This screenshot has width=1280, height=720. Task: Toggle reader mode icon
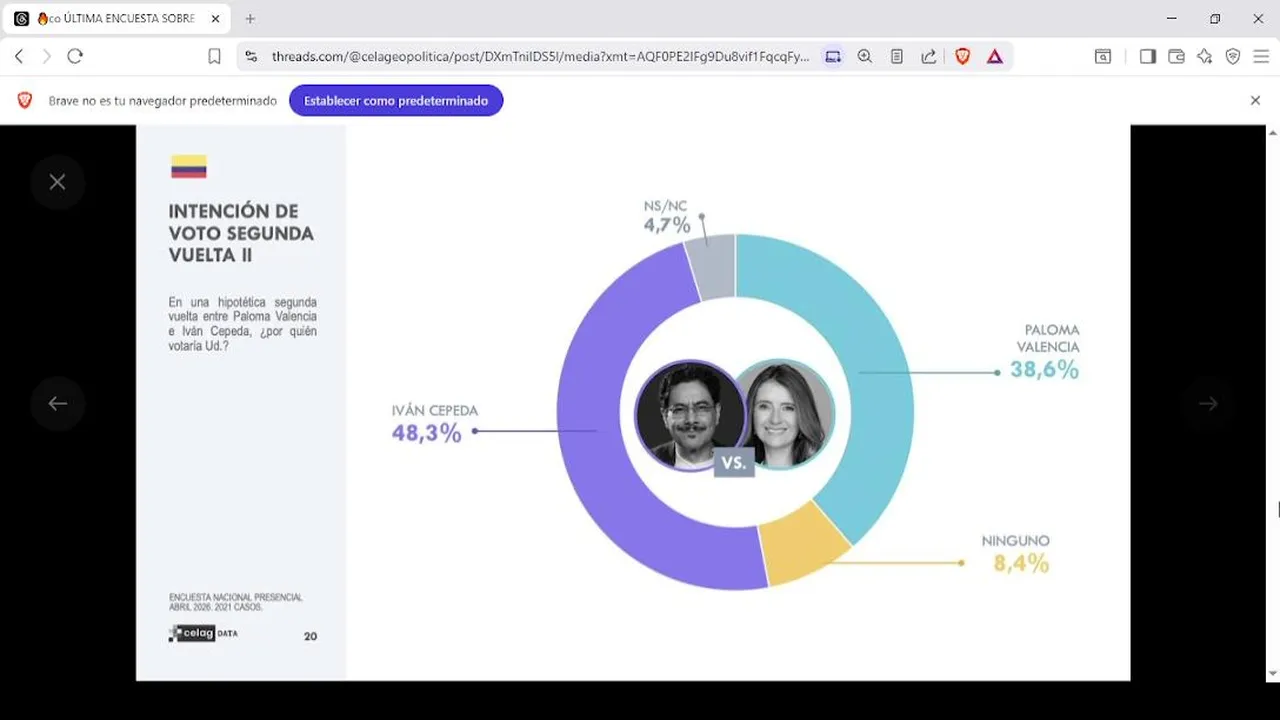[x=897, y=57]
